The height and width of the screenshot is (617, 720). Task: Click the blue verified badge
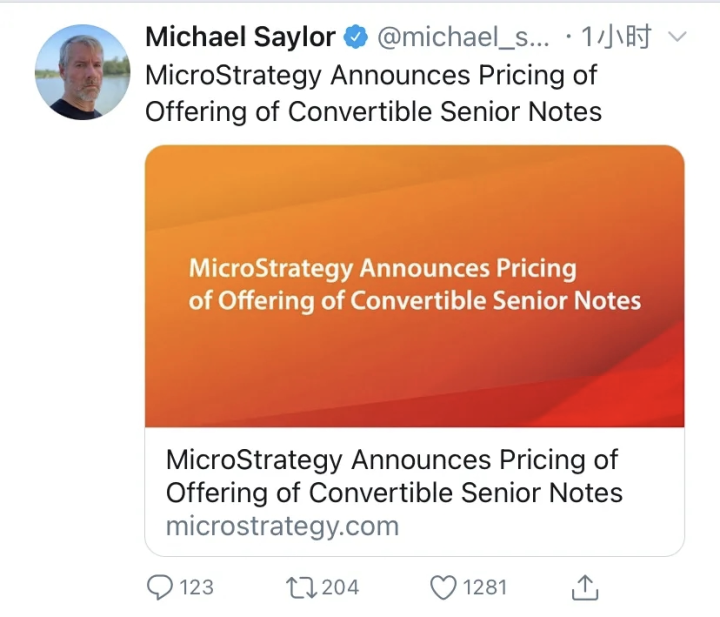pos(355,39)
